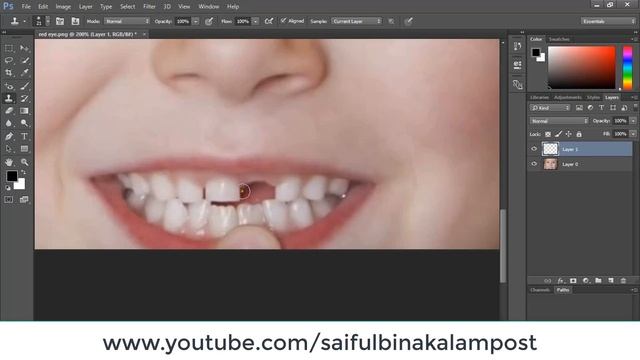Enable airbrush-style build-up effects
Image resolution: width=640 pixels, height=360 pixels.
tap(269, 21)
